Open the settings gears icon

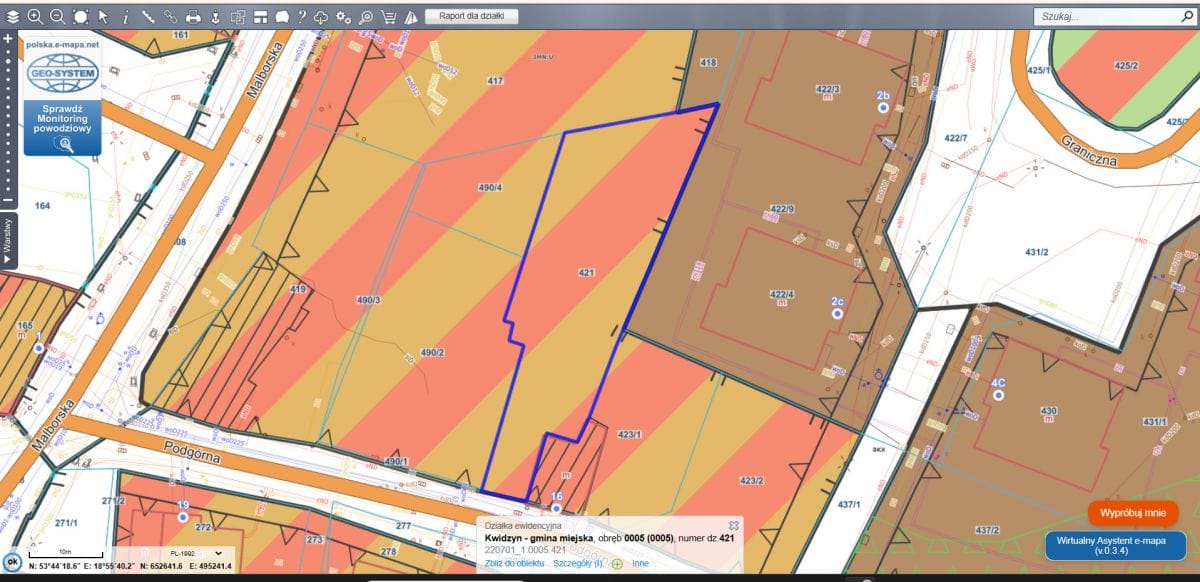tap(343, 16)
